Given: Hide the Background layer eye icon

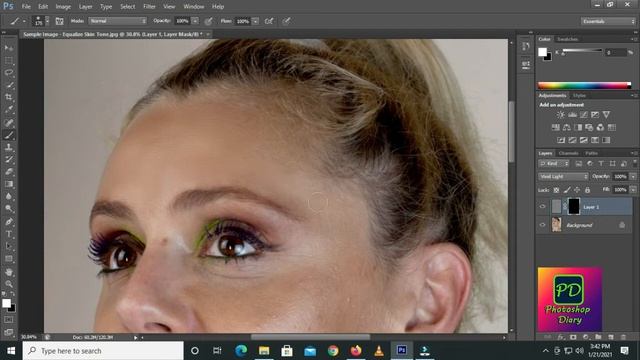Looking at the screenshot, I should (x=542, y=225).
